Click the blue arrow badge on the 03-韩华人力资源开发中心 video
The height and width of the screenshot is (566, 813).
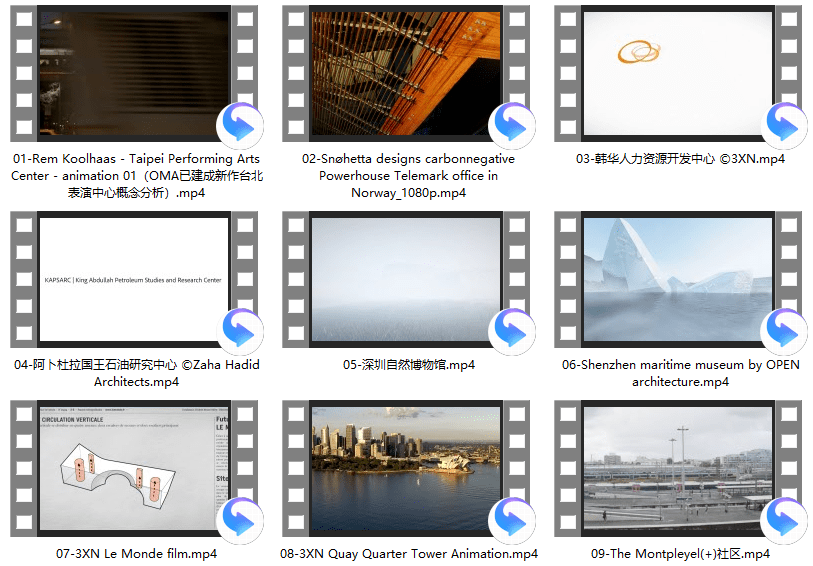[785, 125]
